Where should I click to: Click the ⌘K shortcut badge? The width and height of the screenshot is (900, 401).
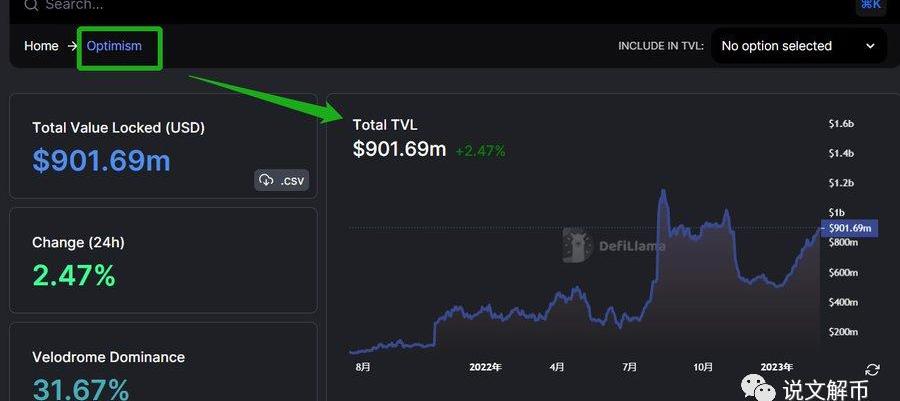[870, 5]
